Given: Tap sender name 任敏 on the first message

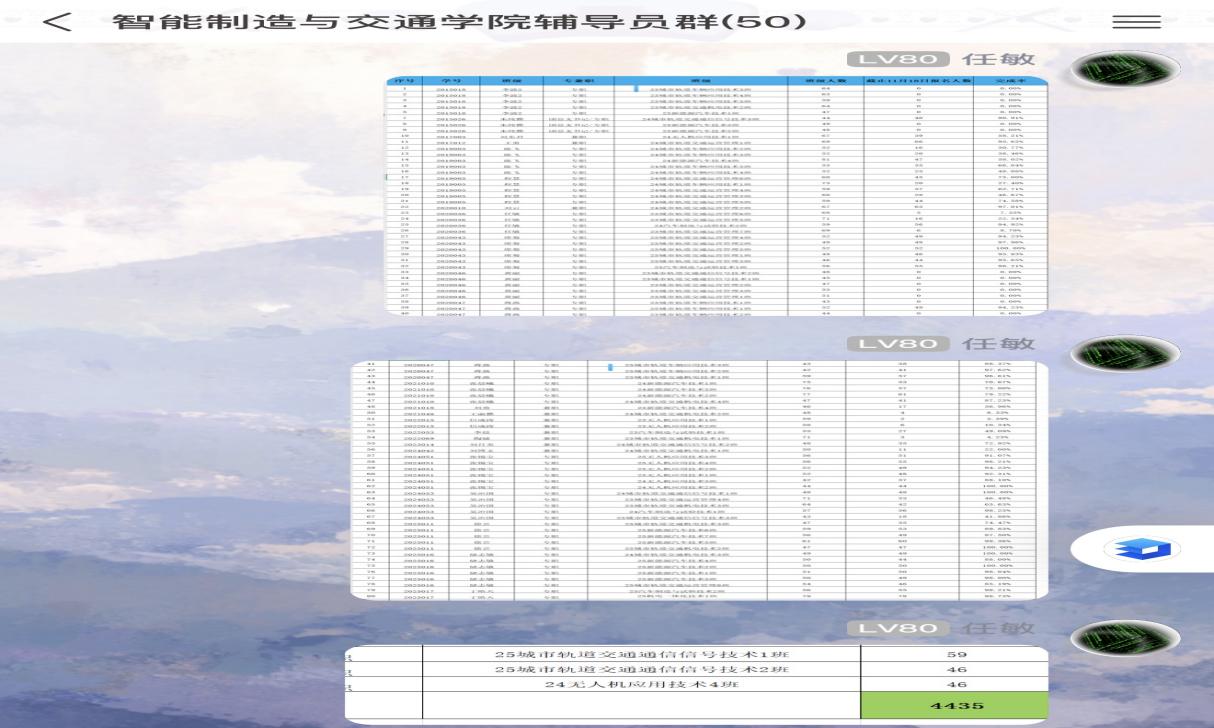Looking at the screenshot, I should pyautogui.click(x=996, y=60).
